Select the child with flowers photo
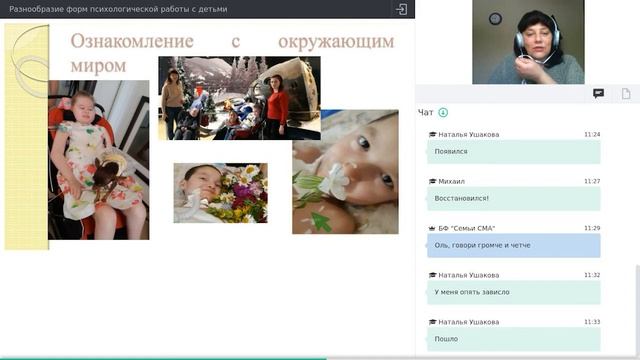 tap(220, 193)
